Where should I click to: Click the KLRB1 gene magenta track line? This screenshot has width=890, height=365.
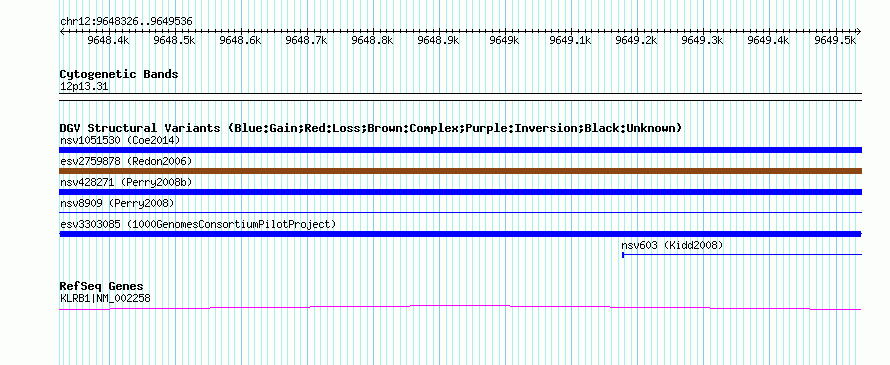(460, 307)
